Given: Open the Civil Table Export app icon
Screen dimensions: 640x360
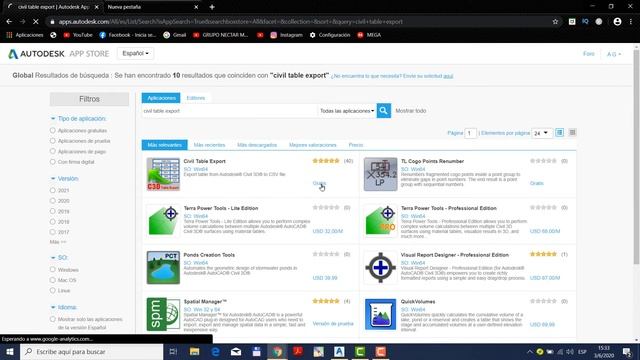Looking at the screenshot, I should pyautogui.click(x=163, y=174).
